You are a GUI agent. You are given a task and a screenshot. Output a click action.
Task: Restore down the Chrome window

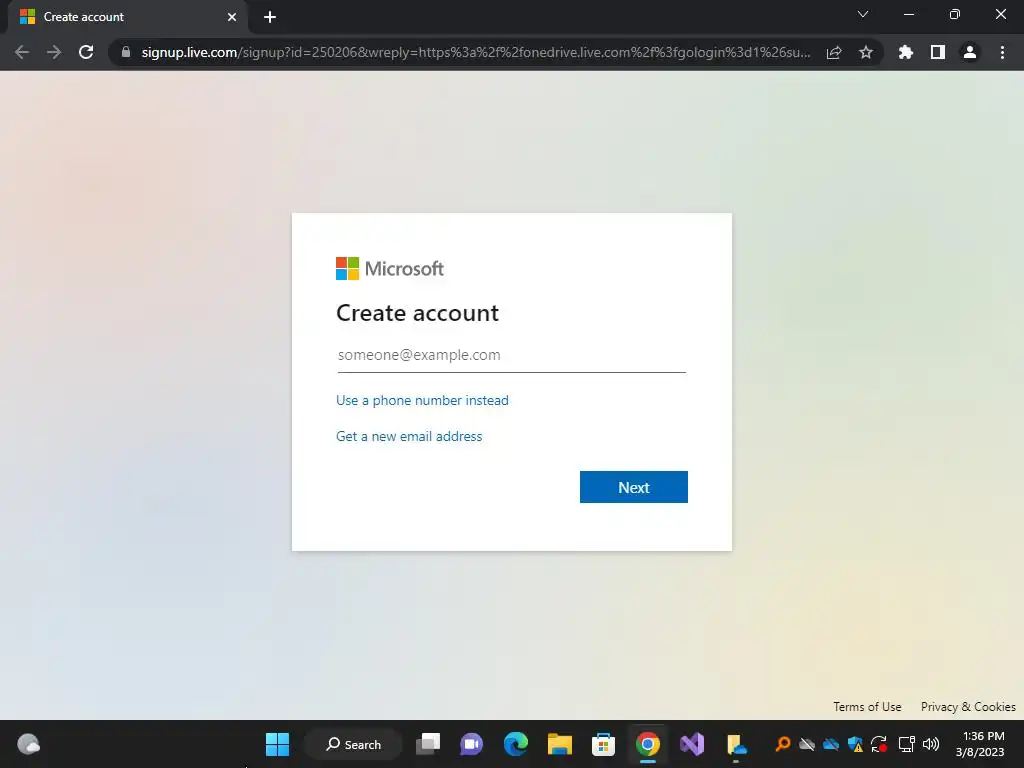(x=955, y=14)
